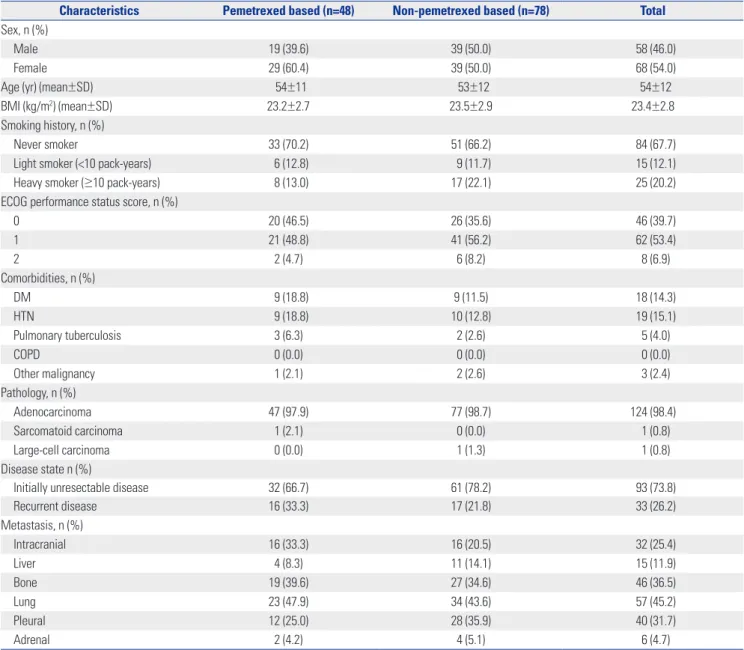Click the value 41 (56.2)
Viewport: 744px width, 650px height.
(471, 240)
